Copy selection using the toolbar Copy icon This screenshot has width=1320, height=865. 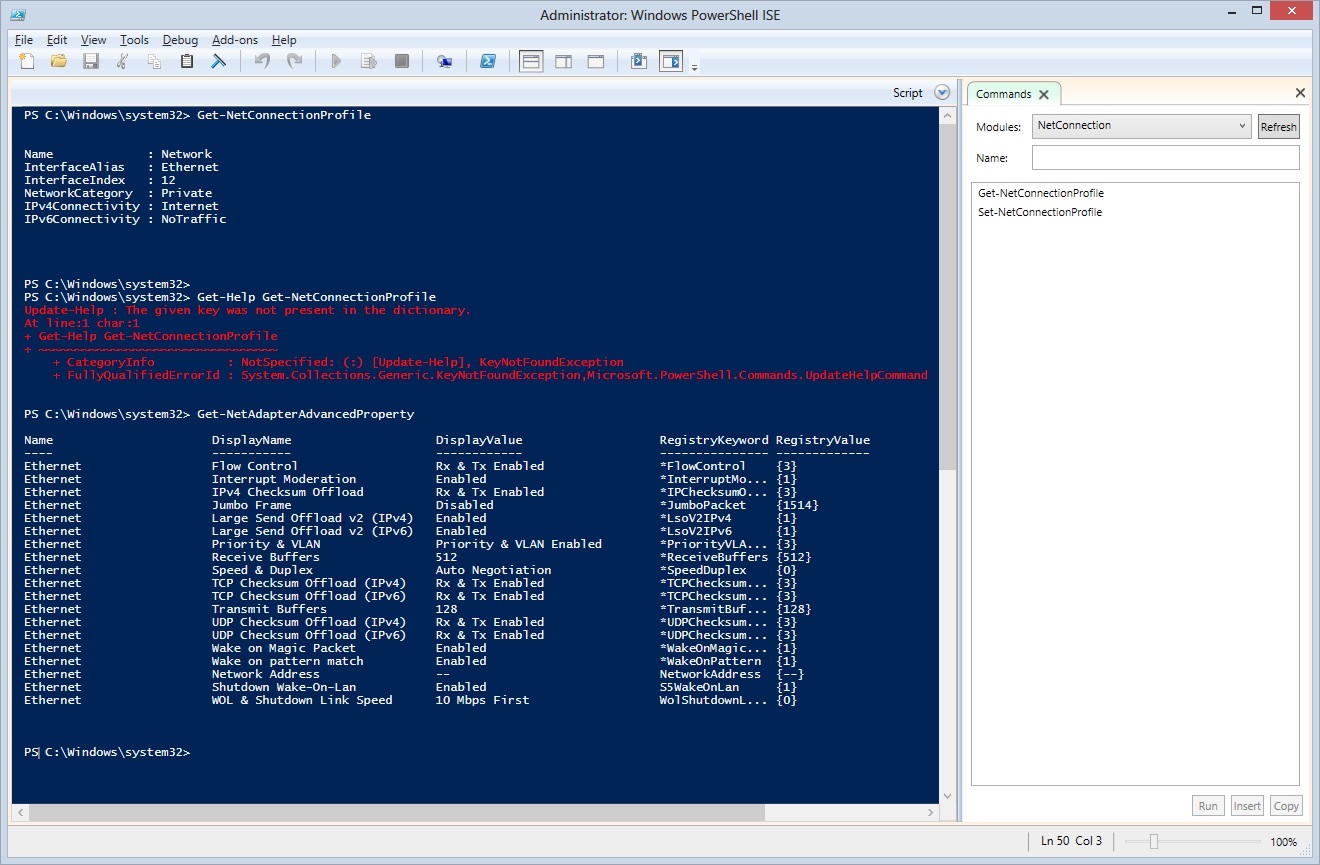click(x=155, y=62)
